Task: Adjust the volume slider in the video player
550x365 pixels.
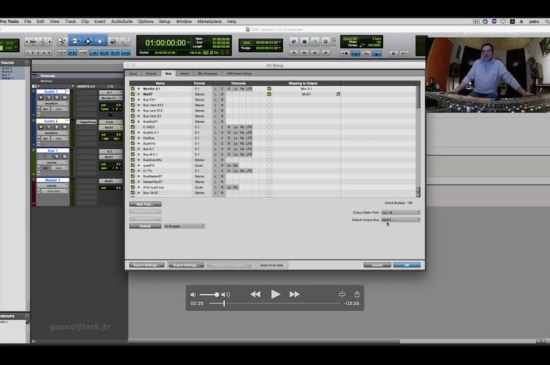Action: 209,295
